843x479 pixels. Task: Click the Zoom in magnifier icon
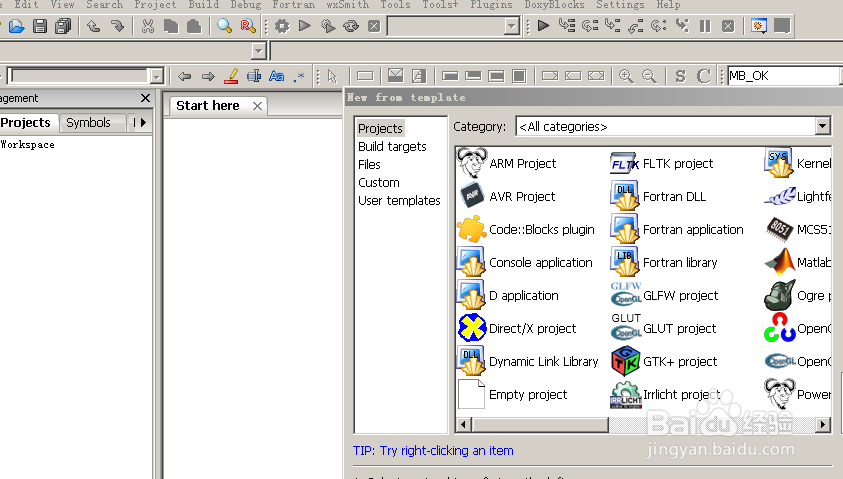626,76
